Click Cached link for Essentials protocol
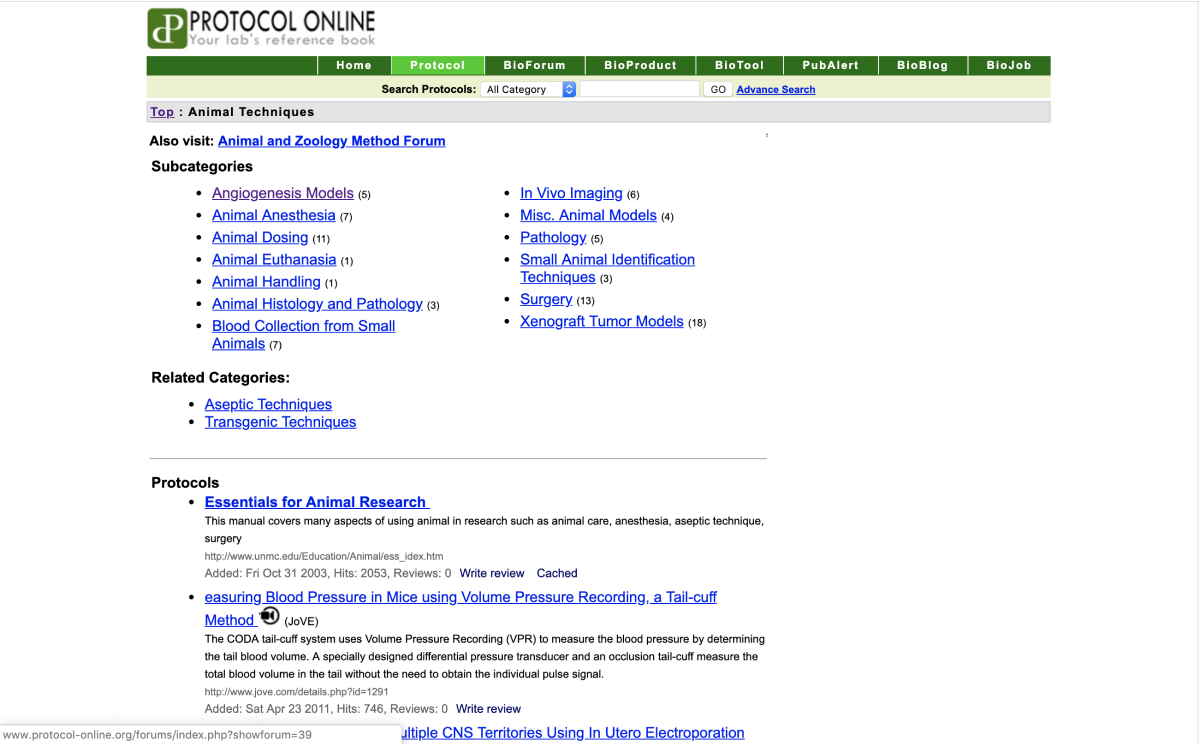Viewport: 1200px width, 750px height. tap(557, 573)
